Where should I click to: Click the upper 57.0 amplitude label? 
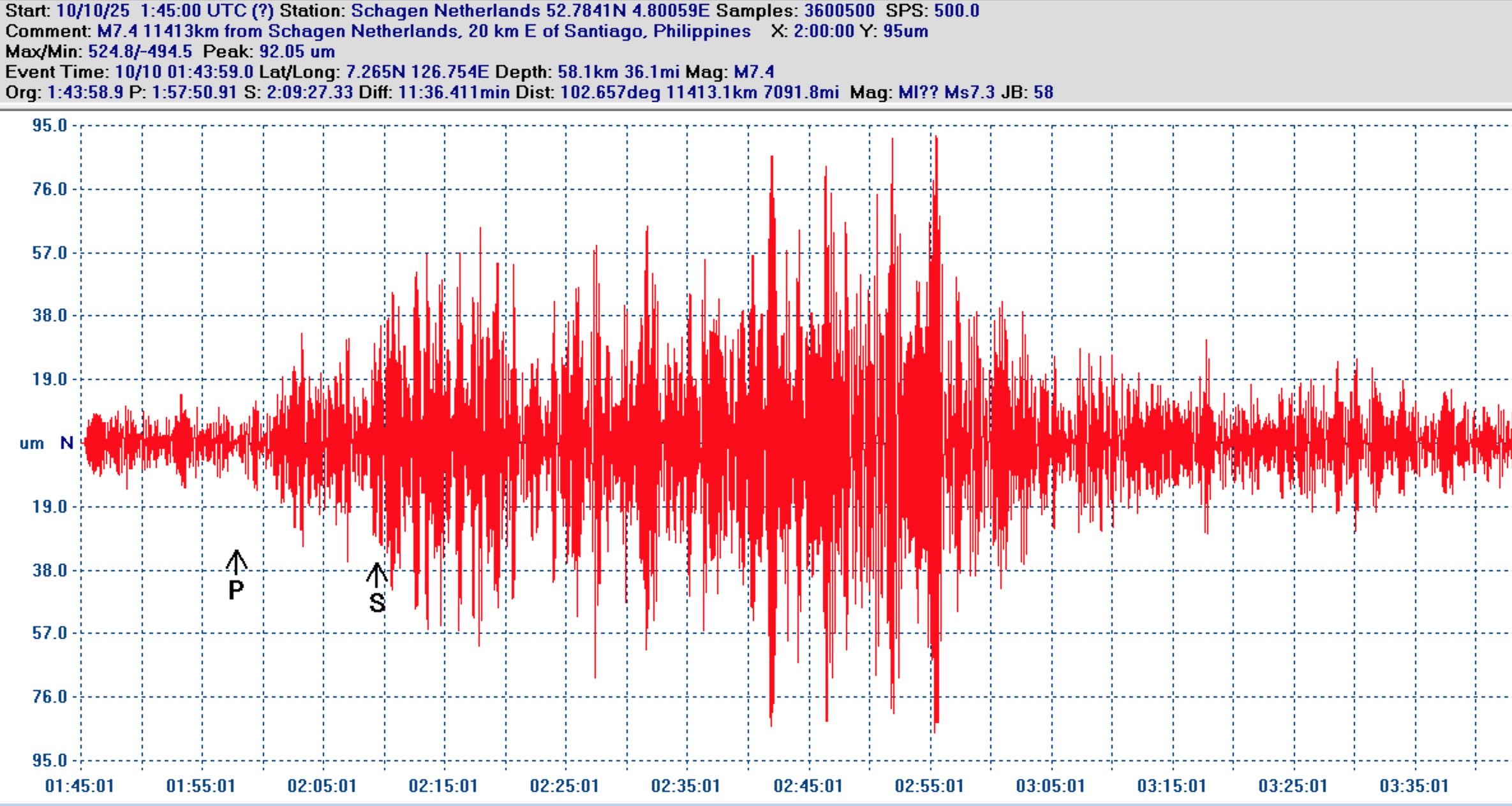click(x=50, y=253)
